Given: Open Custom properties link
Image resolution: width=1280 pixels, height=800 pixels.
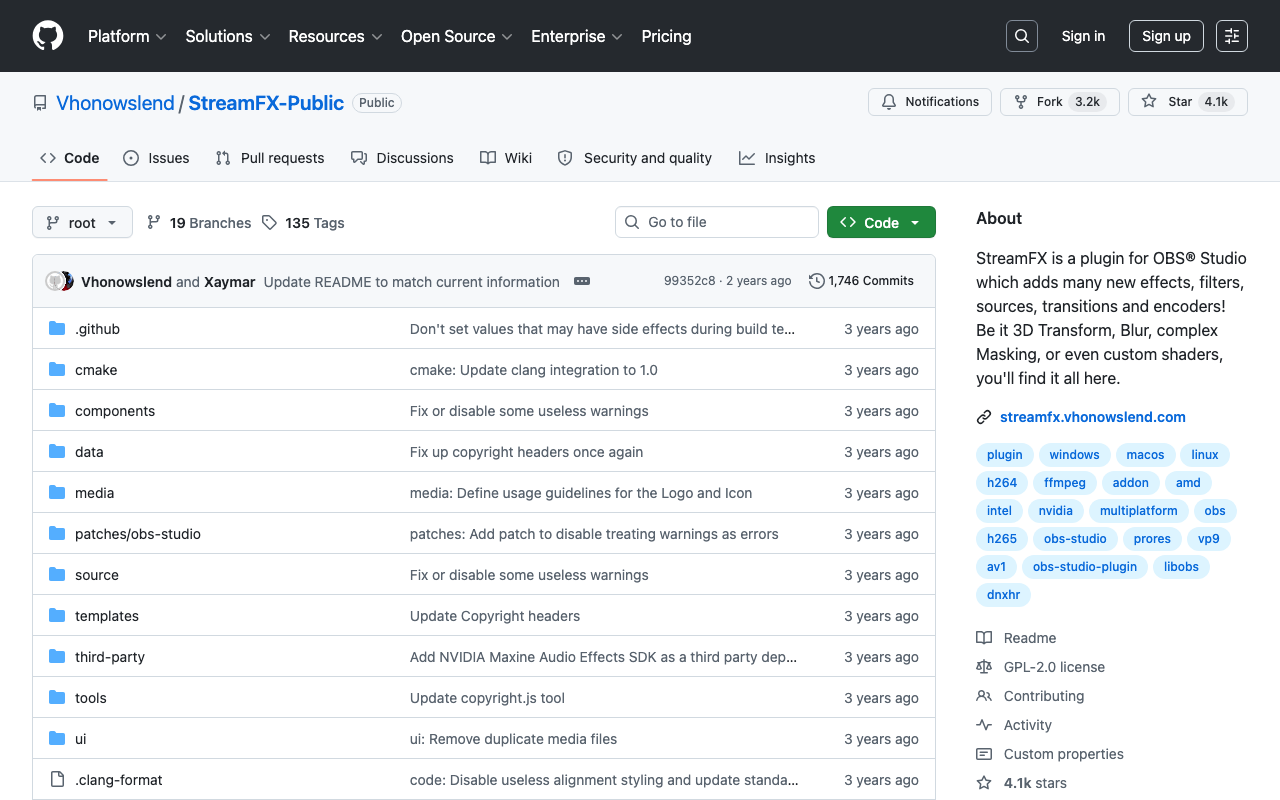Looking at the screenshot, I should click(1050, 754).
